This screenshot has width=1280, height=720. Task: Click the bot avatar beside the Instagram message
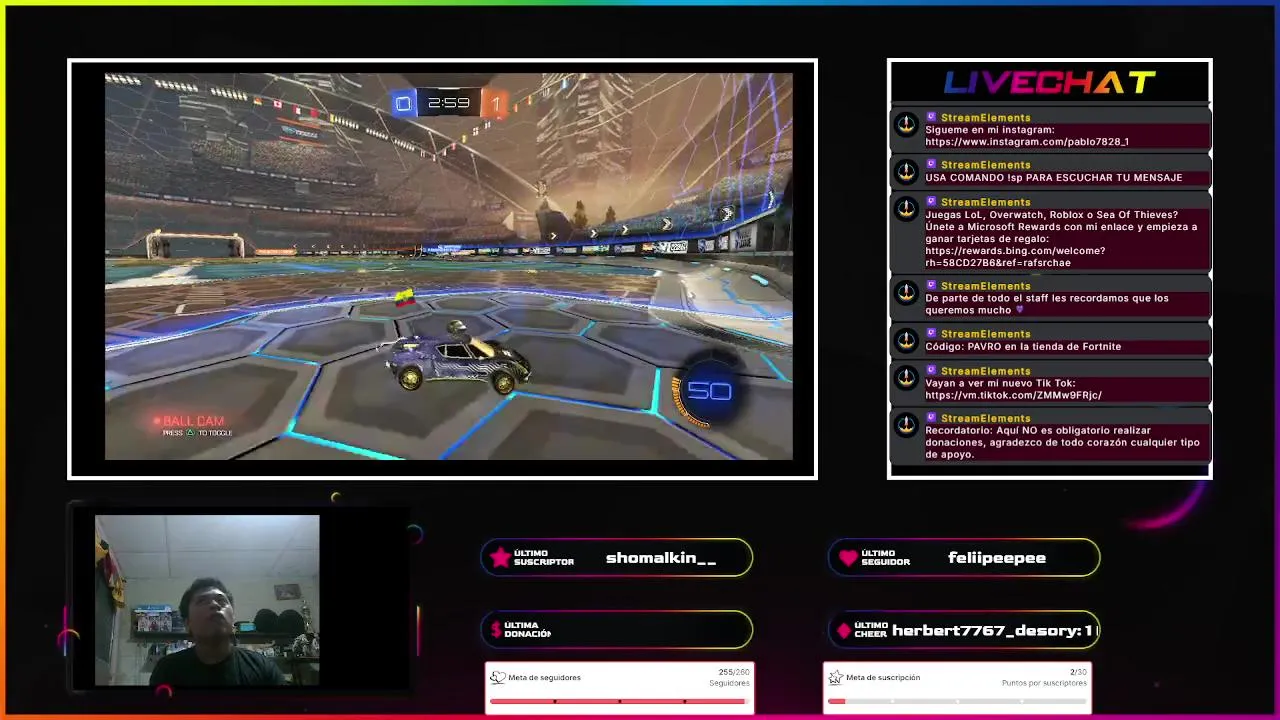906,125
